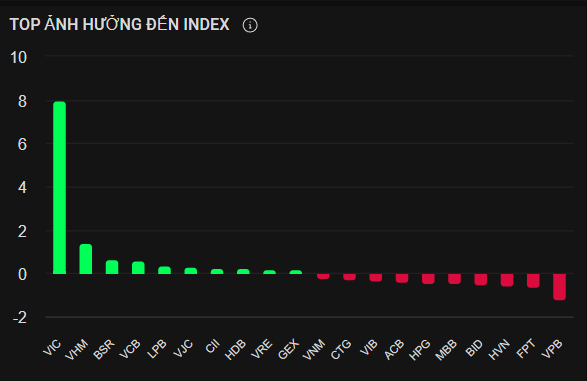Click the CTG ticker label
Screen dimensions: 587x381
tap(341, 350)
